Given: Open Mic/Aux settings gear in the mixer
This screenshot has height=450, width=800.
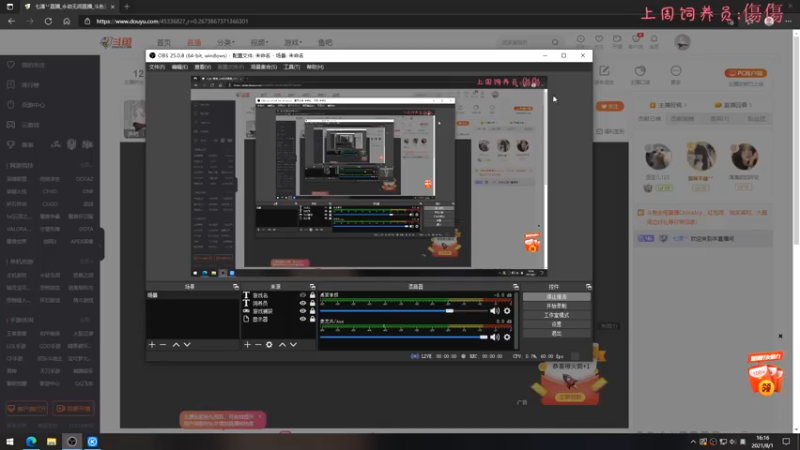Looking at the screenshot, I should (507, 337).
